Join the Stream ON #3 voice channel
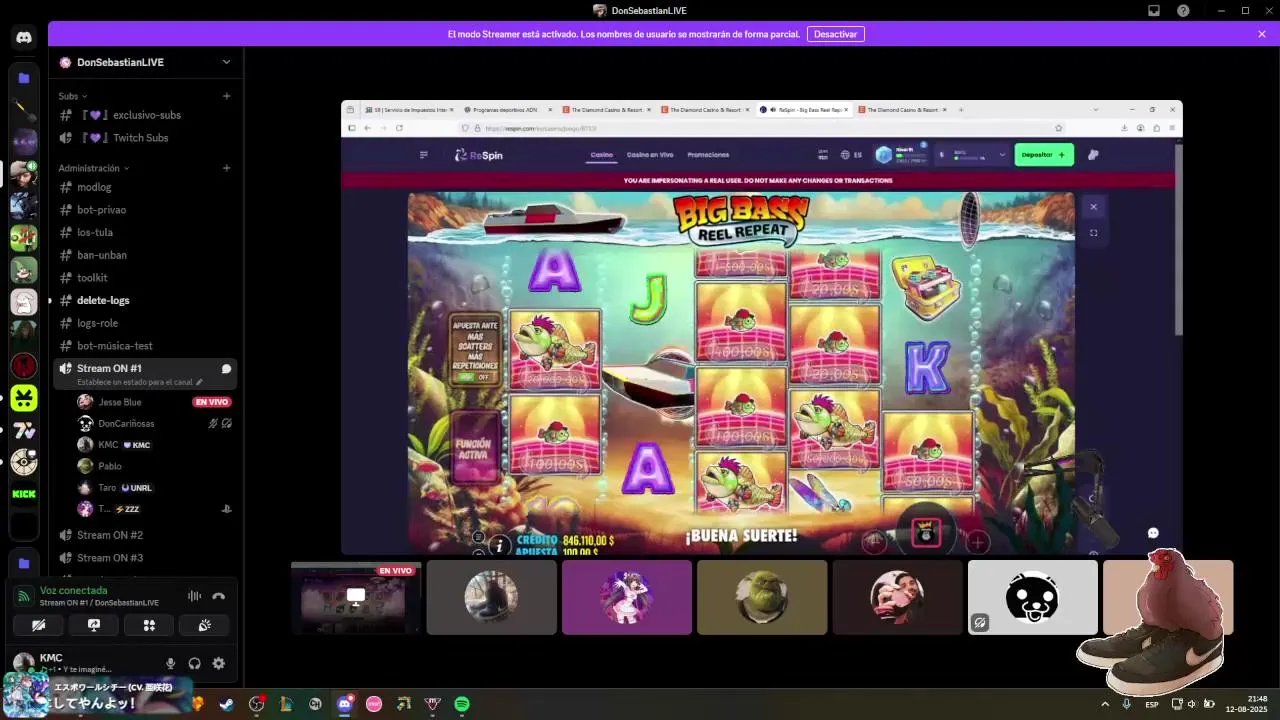 (145, 558)
